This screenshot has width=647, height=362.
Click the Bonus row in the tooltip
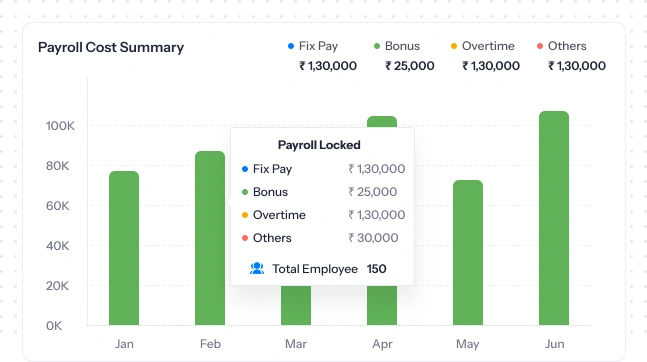319,192
